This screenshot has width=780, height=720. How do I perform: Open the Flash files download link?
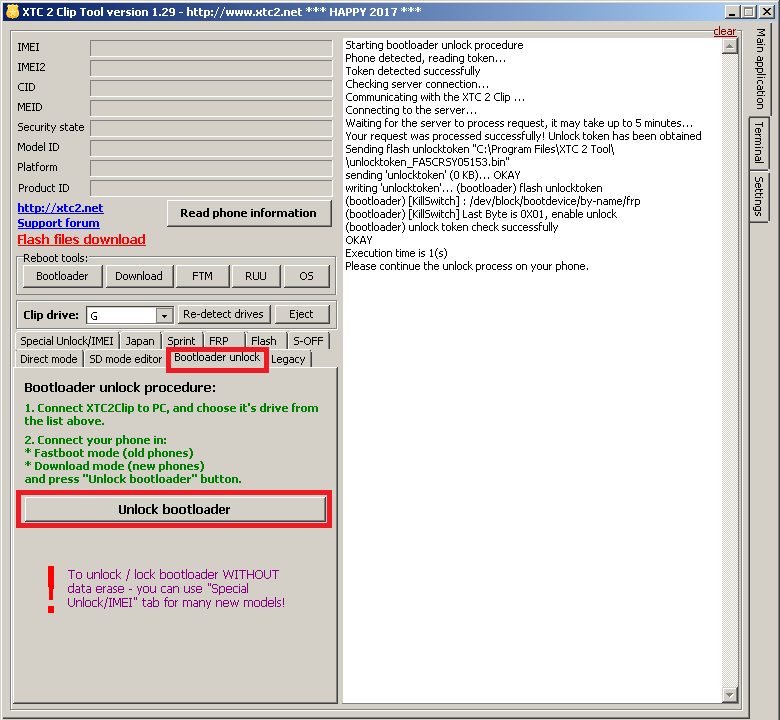(82, 239)
